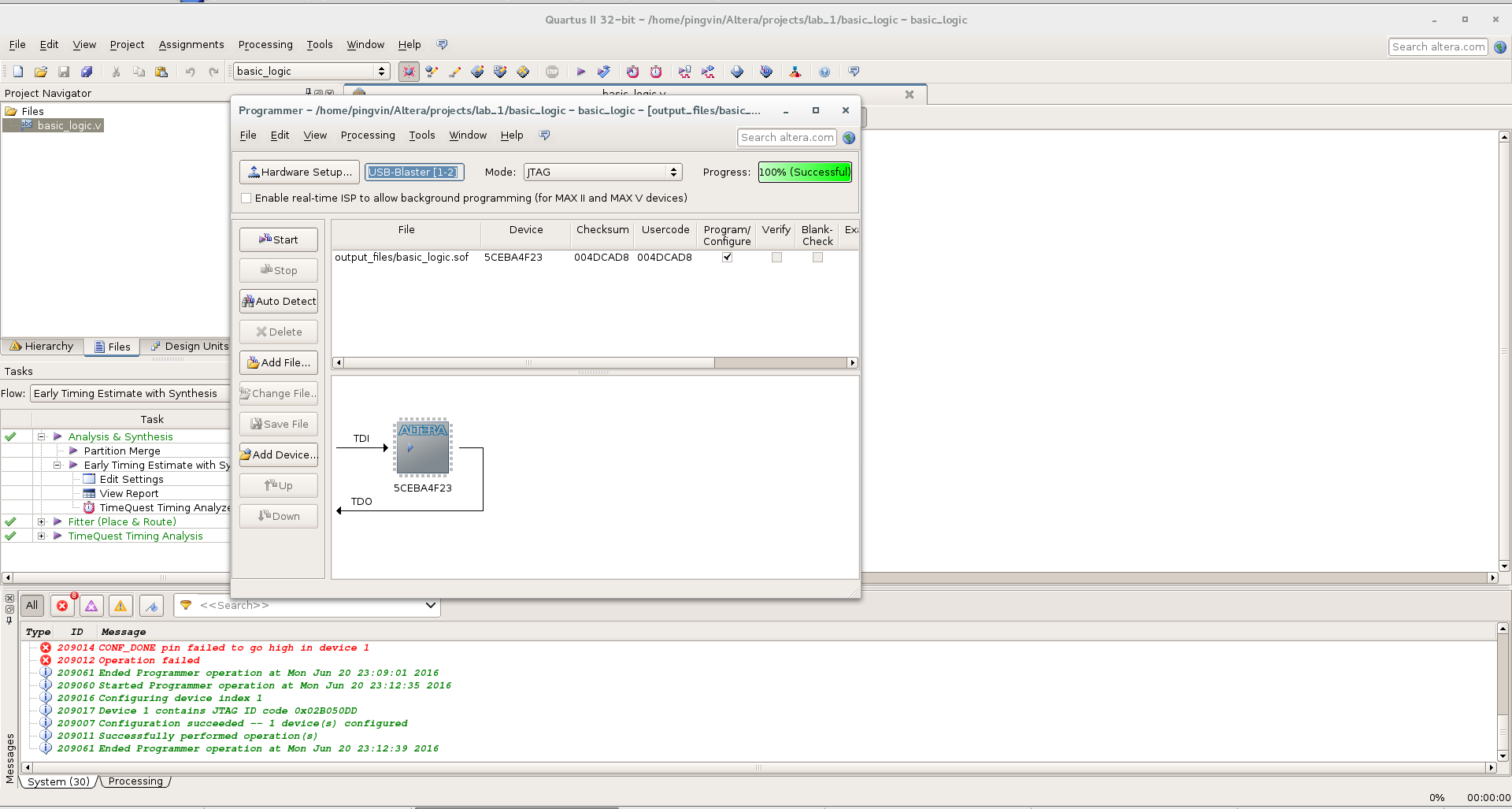1512x809 pixels.
Task: Click the speech bubble icon in Programmer menu
Action: 544,135
